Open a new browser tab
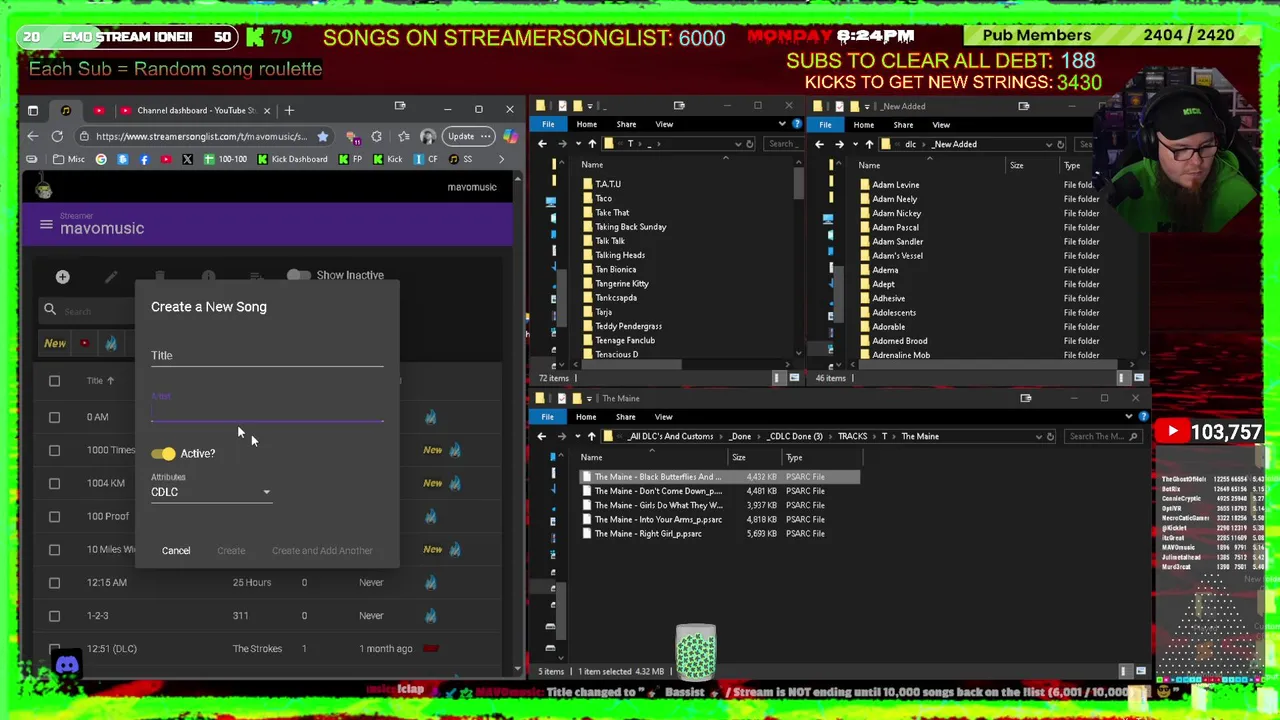Image resolution: width=1280 pixels, height=720 pixels. coord(289,110)
